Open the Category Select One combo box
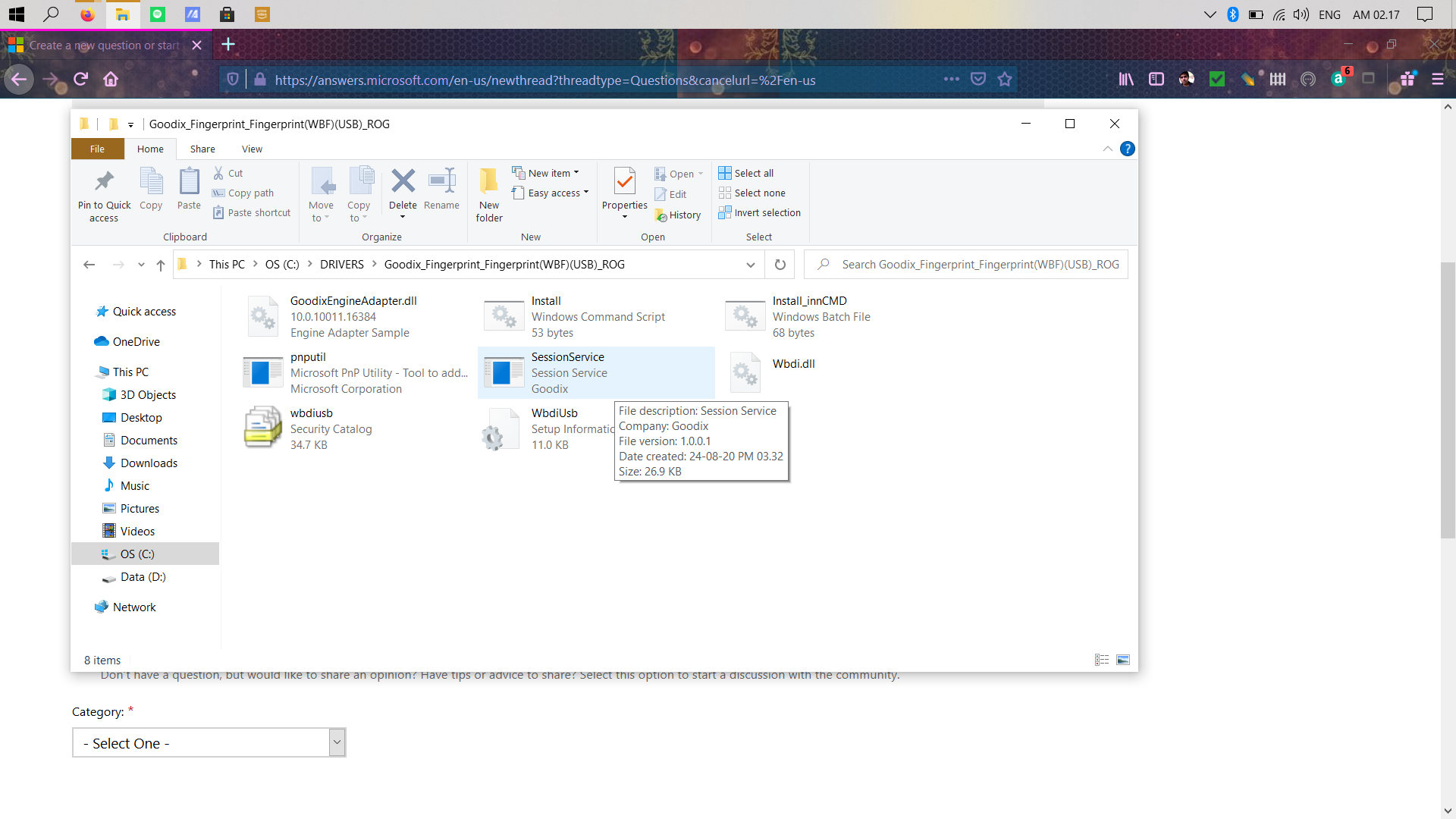This screenshot has width=1456, height=819. pyautogui.click(x=209, y=743)
